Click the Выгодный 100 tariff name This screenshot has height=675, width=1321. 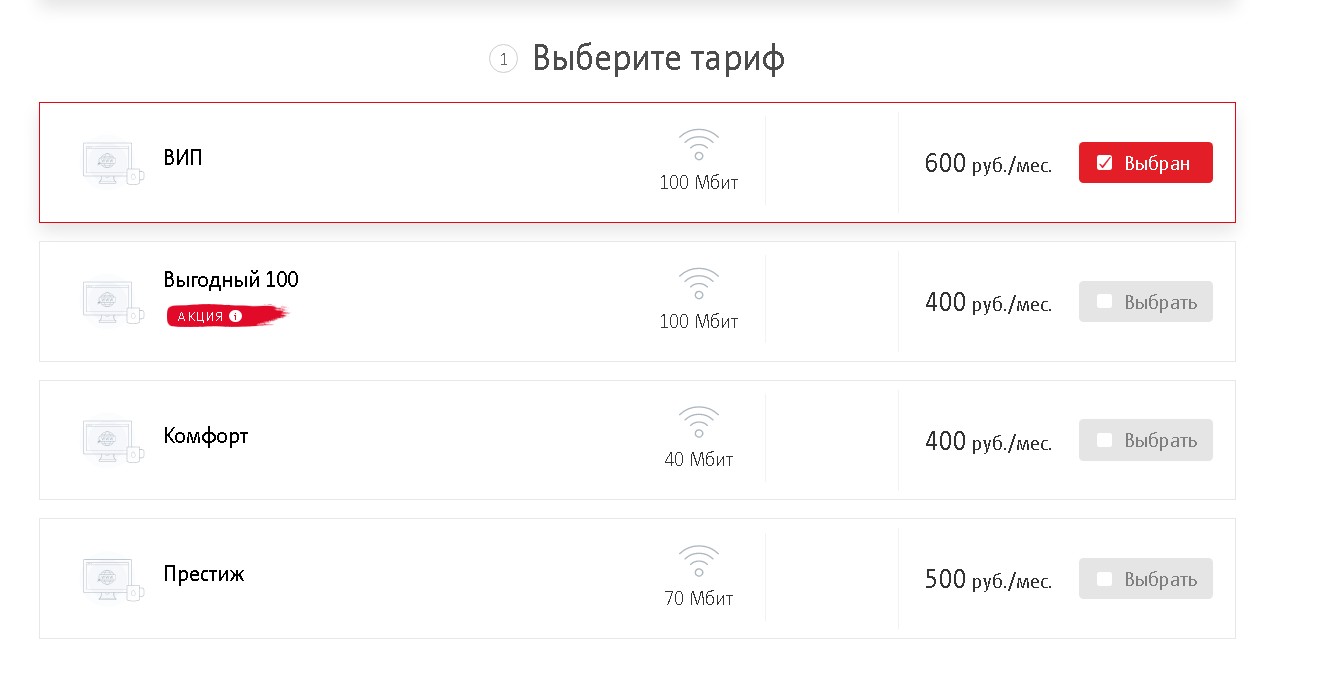[x=231, y=280]
